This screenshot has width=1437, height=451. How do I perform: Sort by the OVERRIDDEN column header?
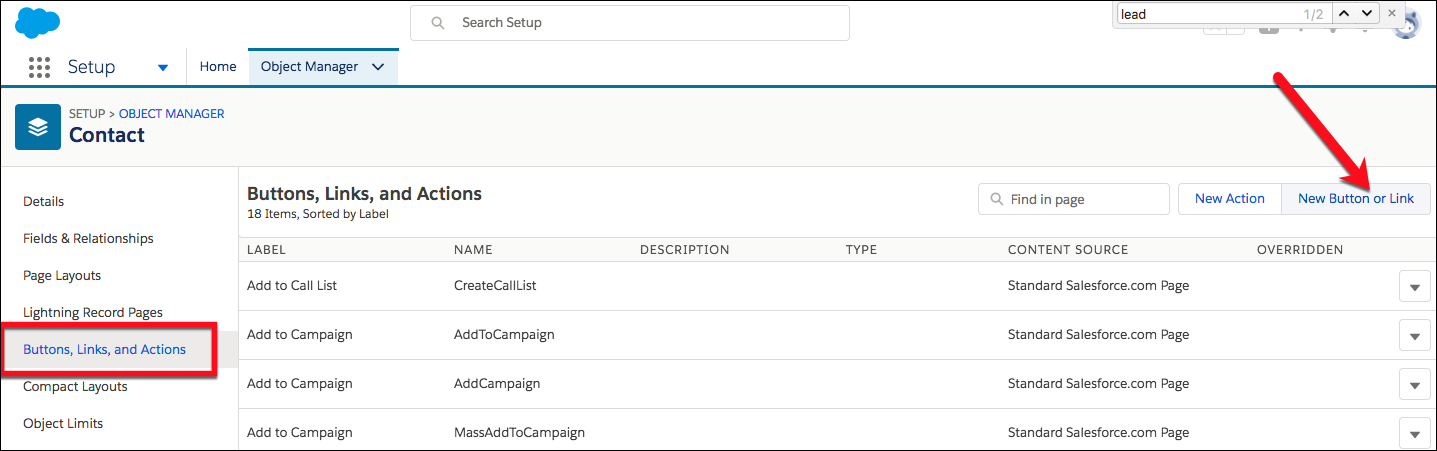[1300, 250]
